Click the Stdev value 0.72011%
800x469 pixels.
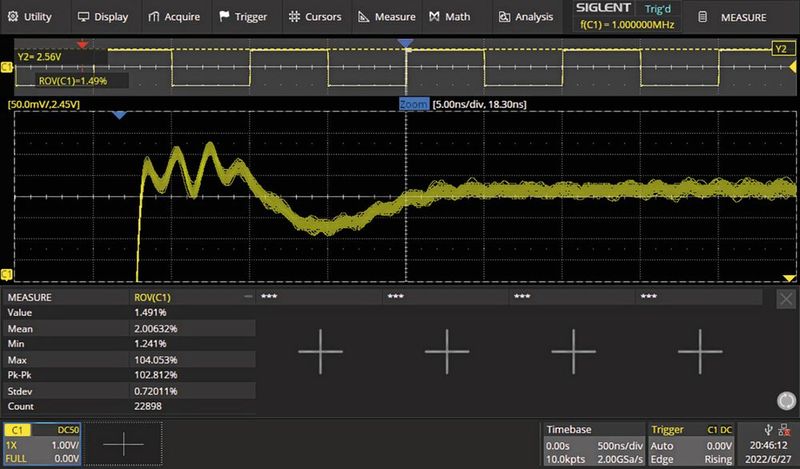(x=156, y=391)
